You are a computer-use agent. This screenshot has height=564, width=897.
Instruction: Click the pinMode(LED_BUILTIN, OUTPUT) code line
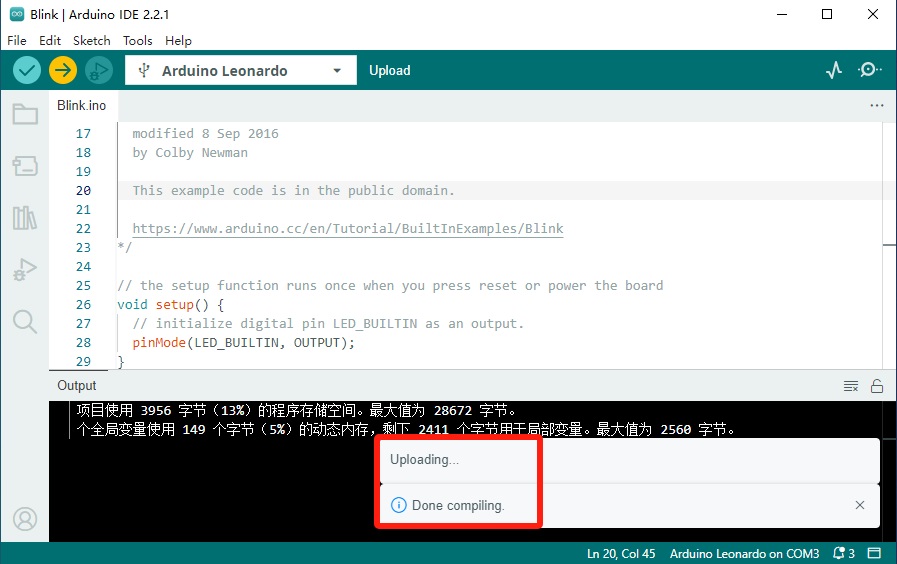tap(243, 343)
